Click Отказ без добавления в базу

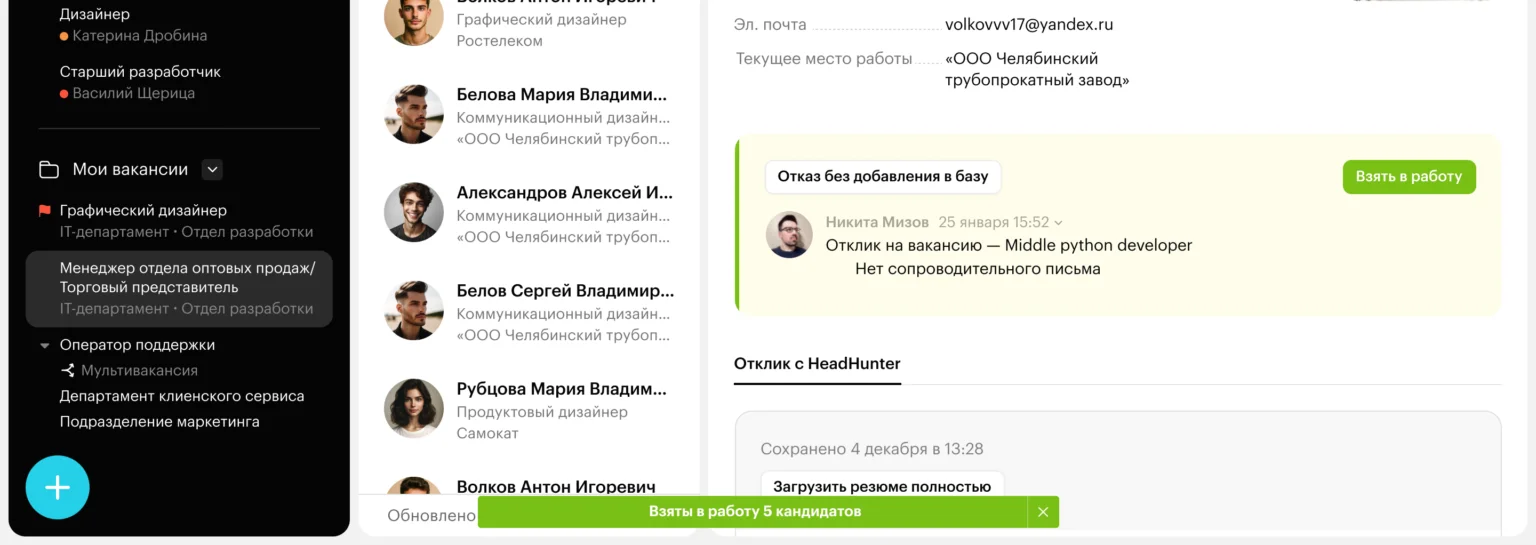(882, 177)
